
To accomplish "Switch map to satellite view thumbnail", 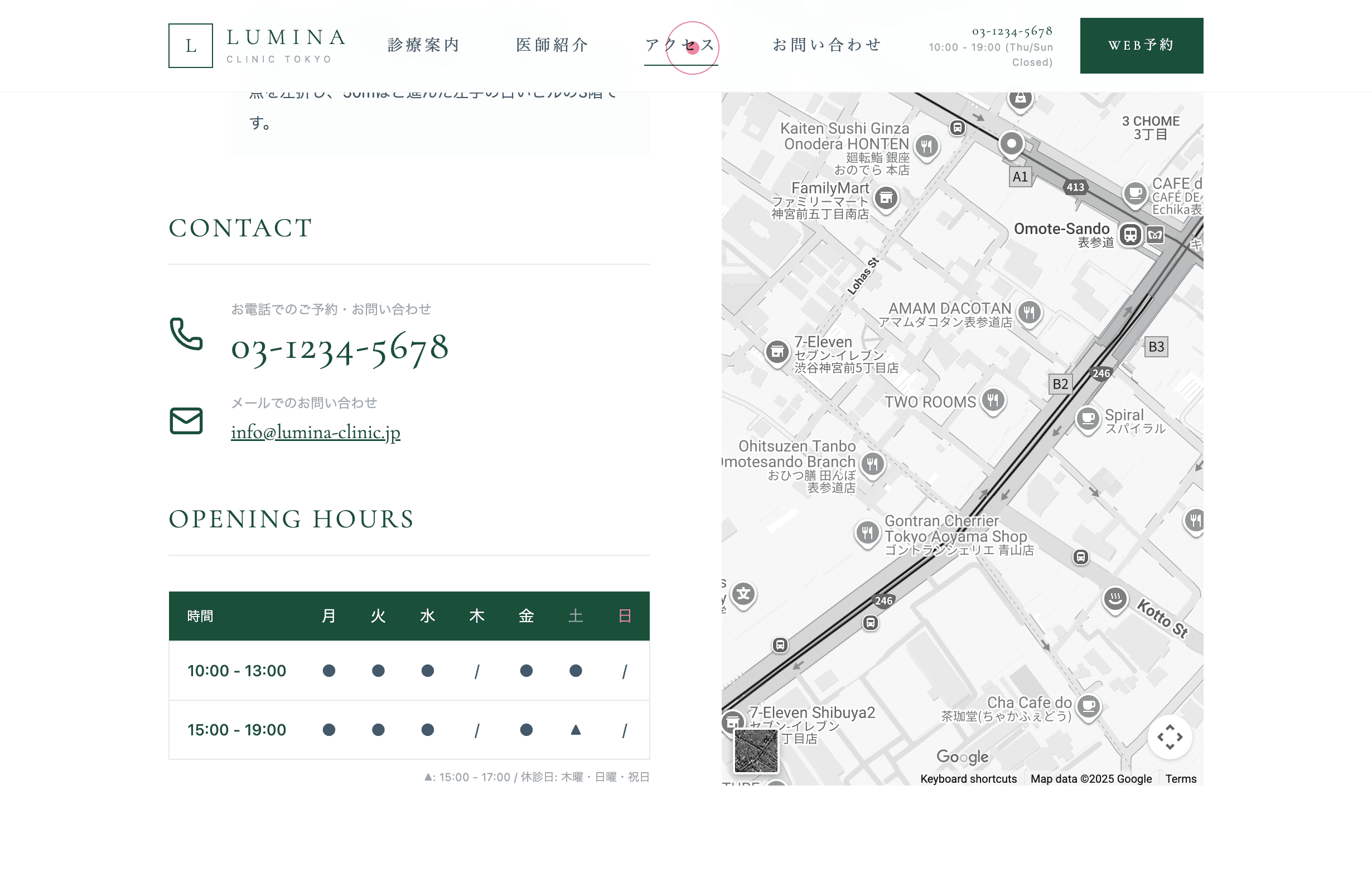I will pos(756,750).
